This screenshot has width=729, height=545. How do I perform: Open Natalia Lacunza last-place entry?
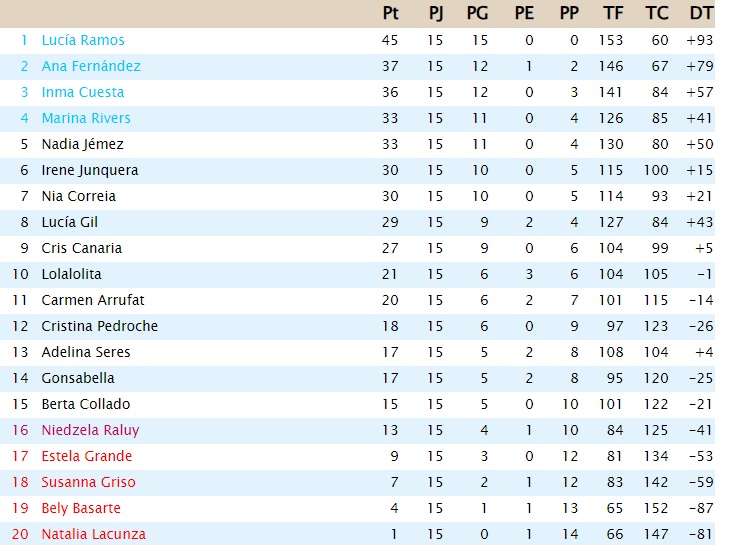click(93, 534)
